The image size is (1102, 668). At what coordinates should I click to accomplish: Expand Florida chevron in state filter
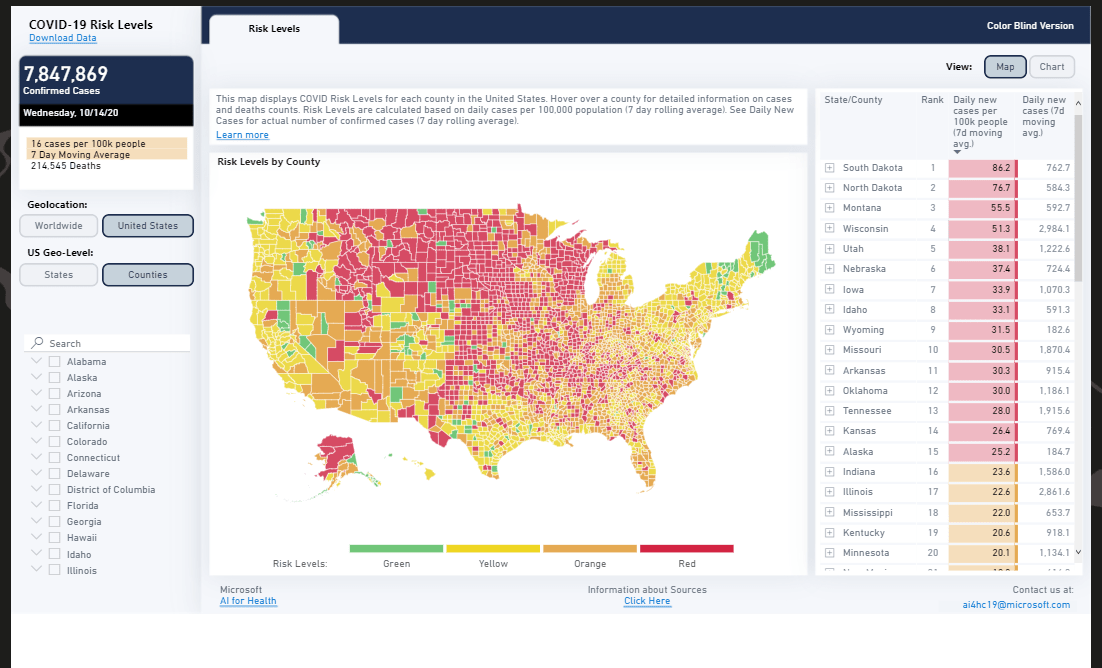pos(37,505)
